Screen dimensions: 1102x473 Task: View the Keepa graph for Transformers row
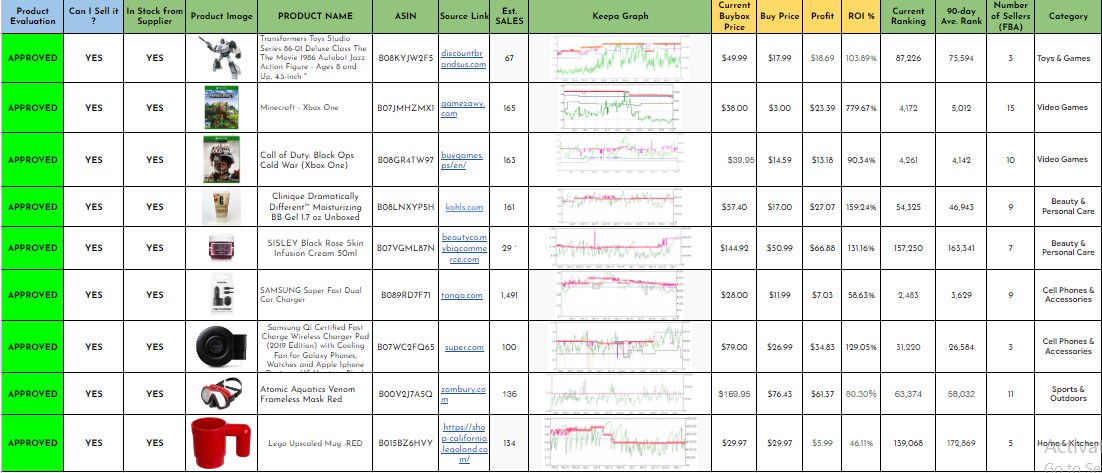[620, 58]
